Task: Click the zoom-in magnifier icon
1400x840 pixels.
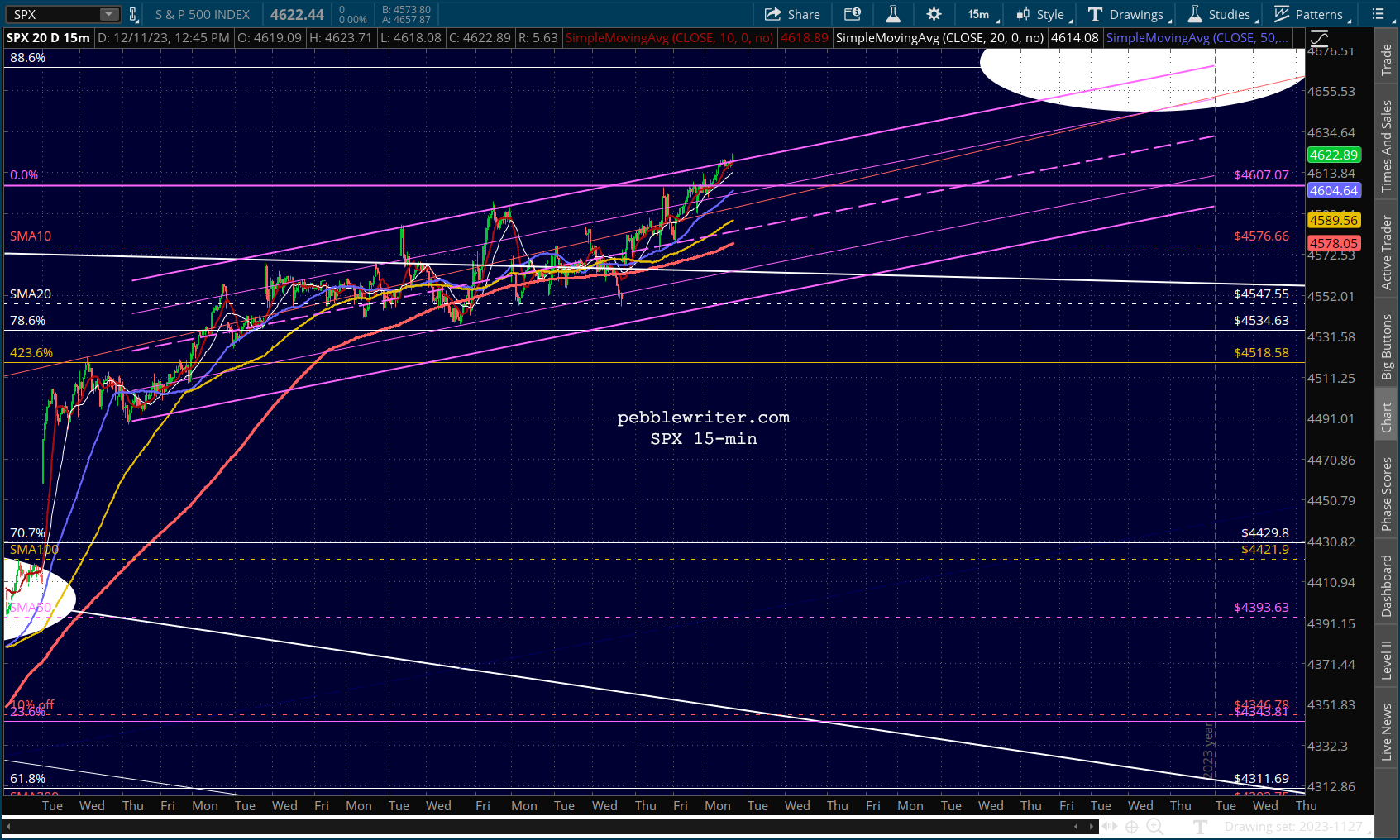Action: [1155, 827]
